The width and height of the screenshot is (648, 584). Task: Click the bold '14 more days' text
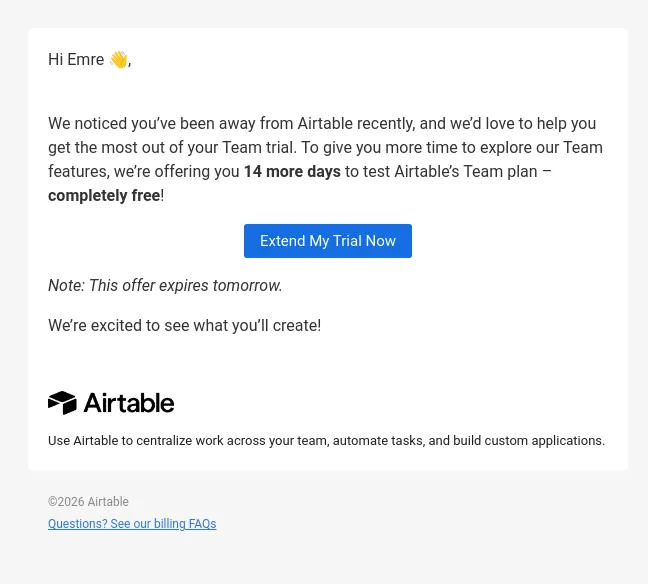pyautogui.click(x=292, y=172)
